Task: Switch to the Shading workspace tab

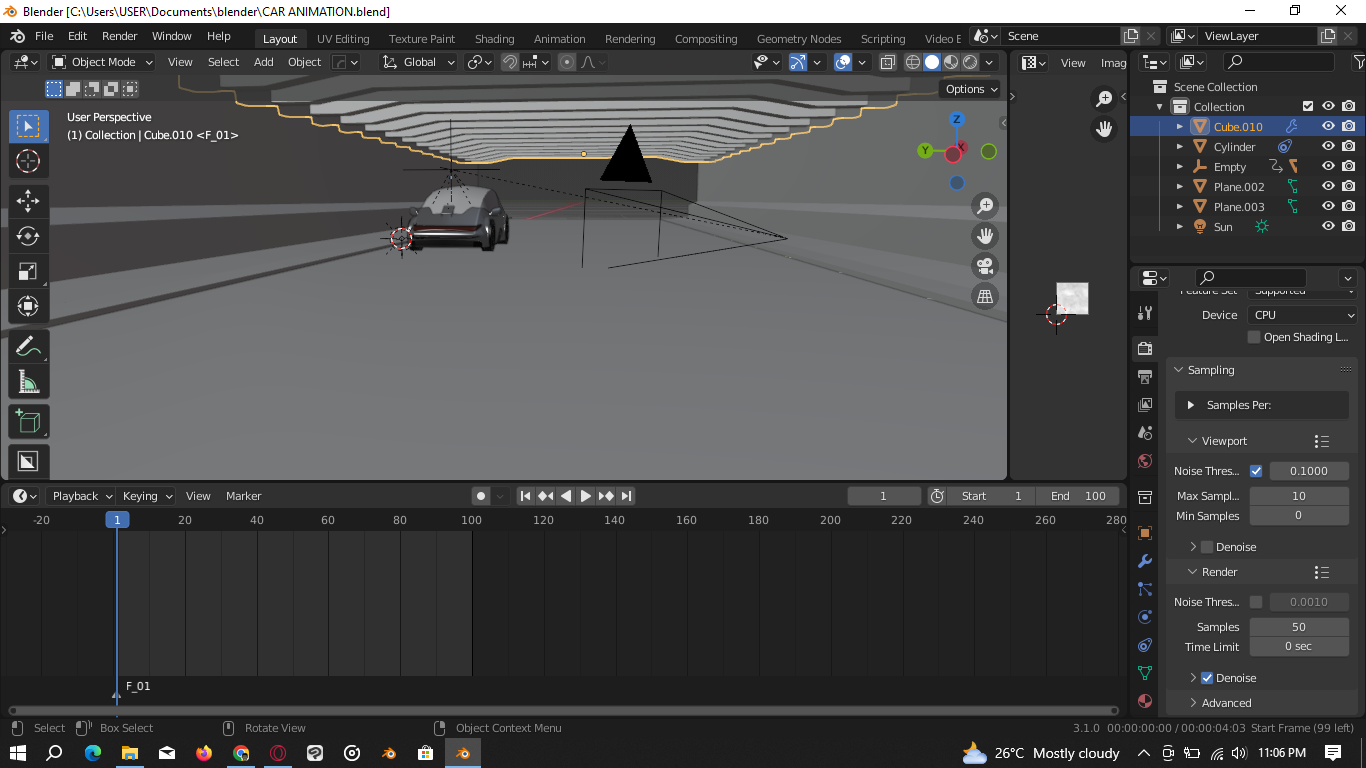Action: (x=494, y=39)
